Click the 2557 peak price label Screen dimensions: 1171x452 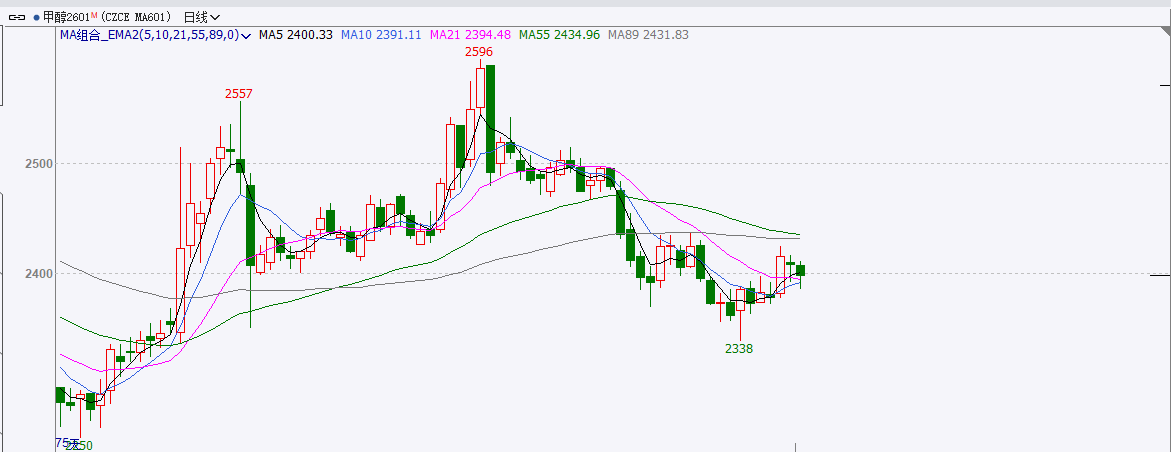click(239, 93)
